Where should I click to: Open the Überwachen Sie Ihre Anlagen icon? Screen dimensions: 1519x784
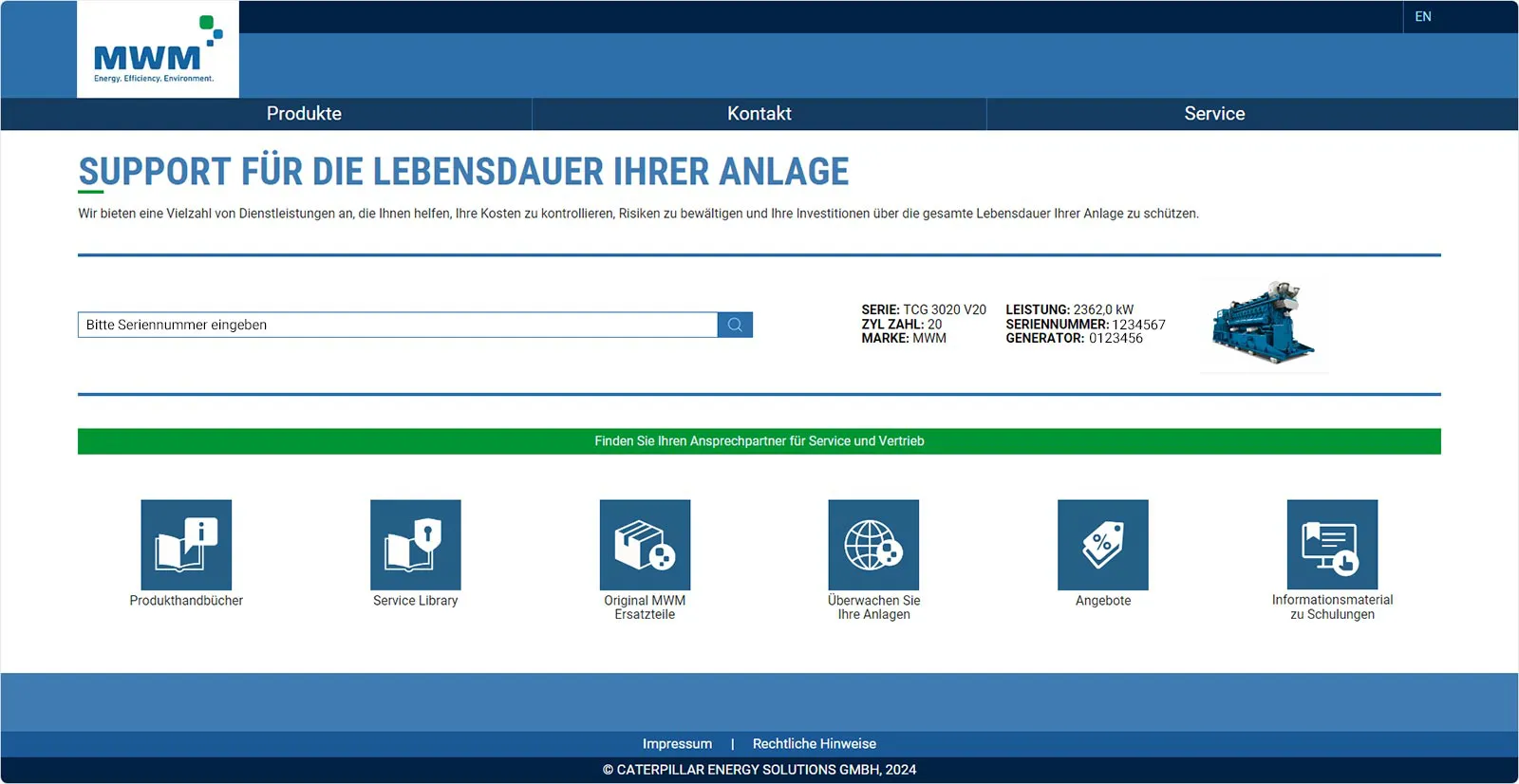coord(873,545)
